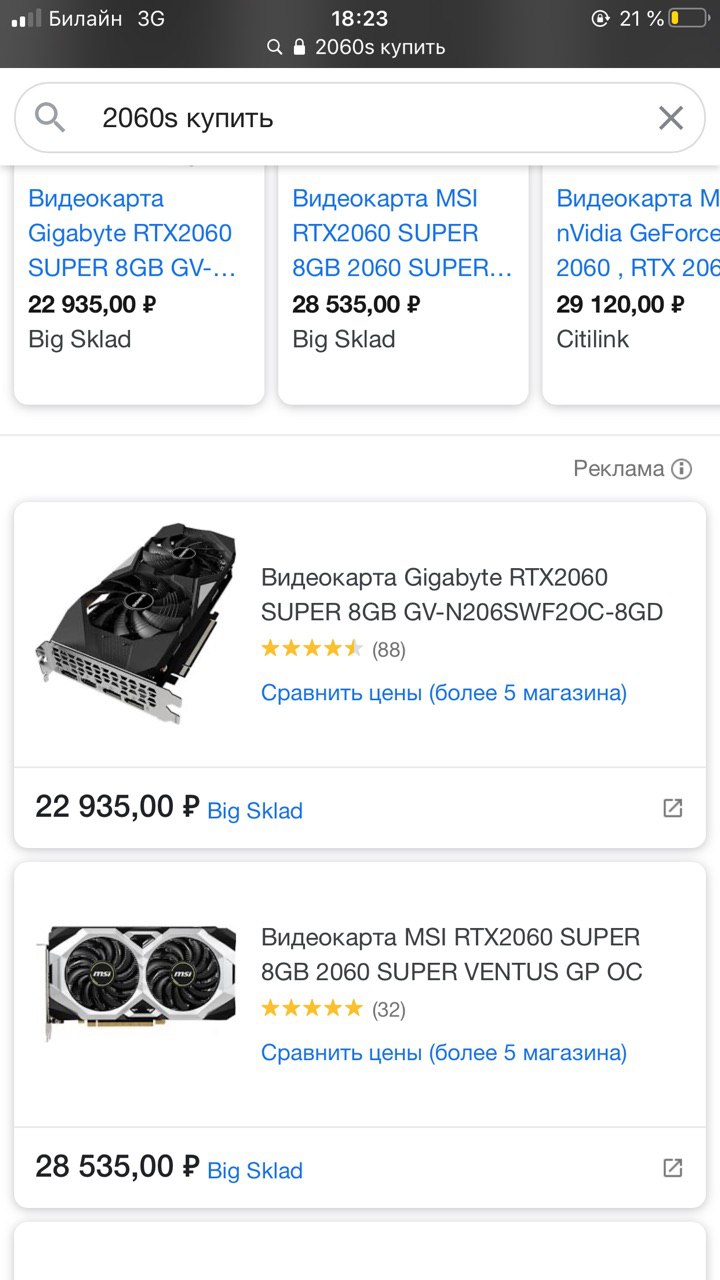Image resolution: width=720 pixels, height=1280 pixels.
Task: Open top carousel Gigabyte RTX2060 SUPER link
Action: (x=130, y=233)
